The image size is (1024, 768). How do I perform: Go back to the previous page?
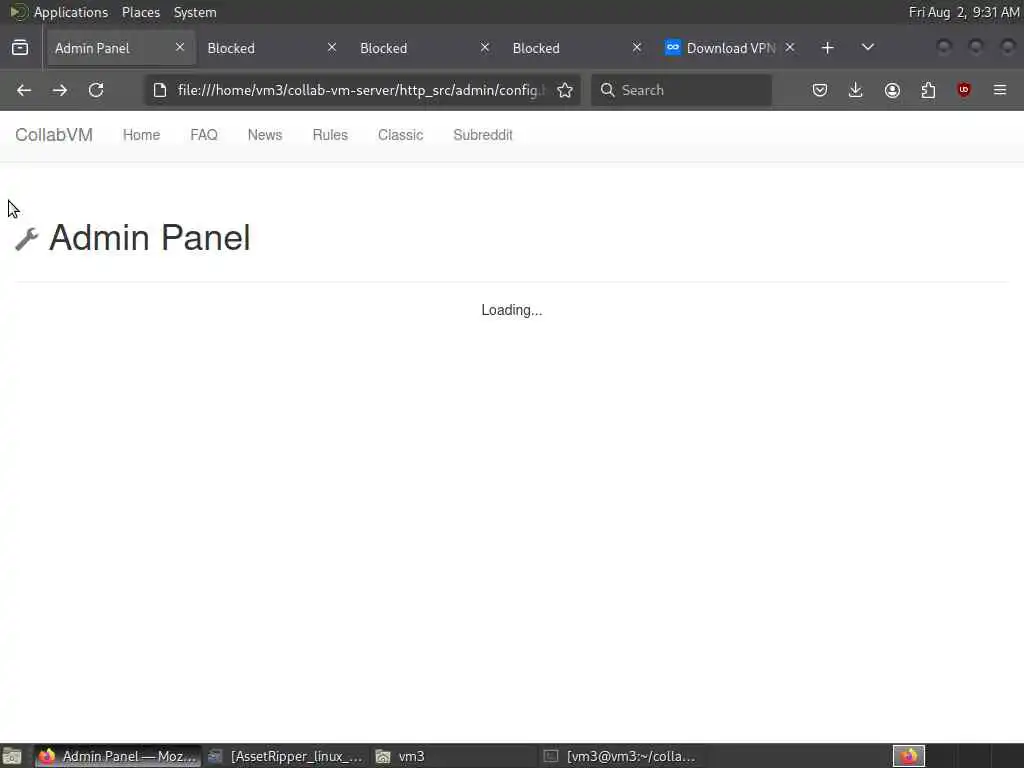click(24, 90)
